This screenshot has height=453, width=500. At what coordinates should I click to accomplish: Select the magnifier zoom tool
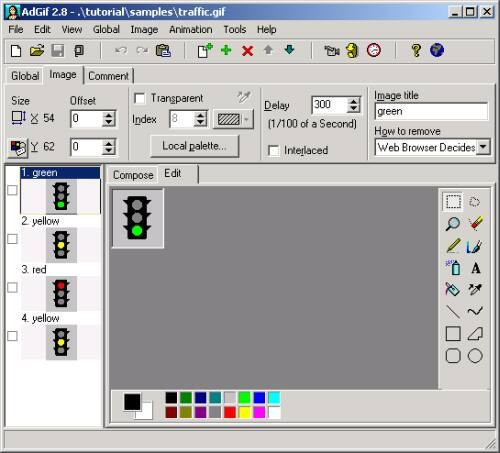tap(453, 224)
